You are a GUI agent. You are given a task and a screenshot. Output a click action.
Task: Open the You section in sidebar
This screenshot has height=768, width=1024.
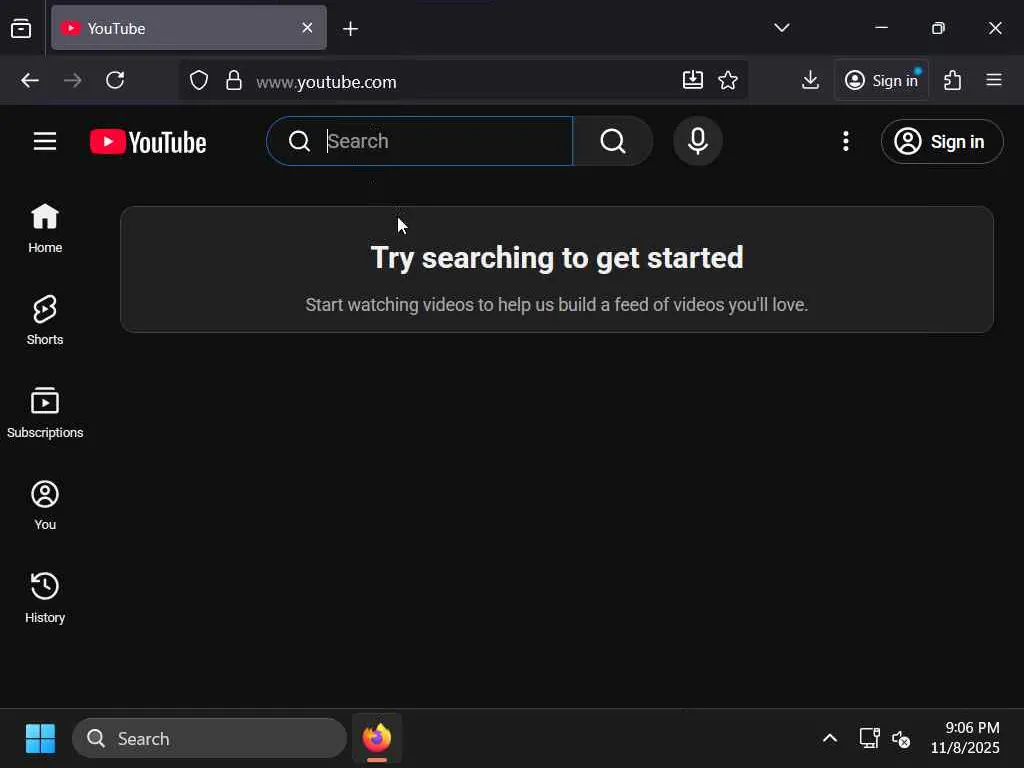(45, 505)
